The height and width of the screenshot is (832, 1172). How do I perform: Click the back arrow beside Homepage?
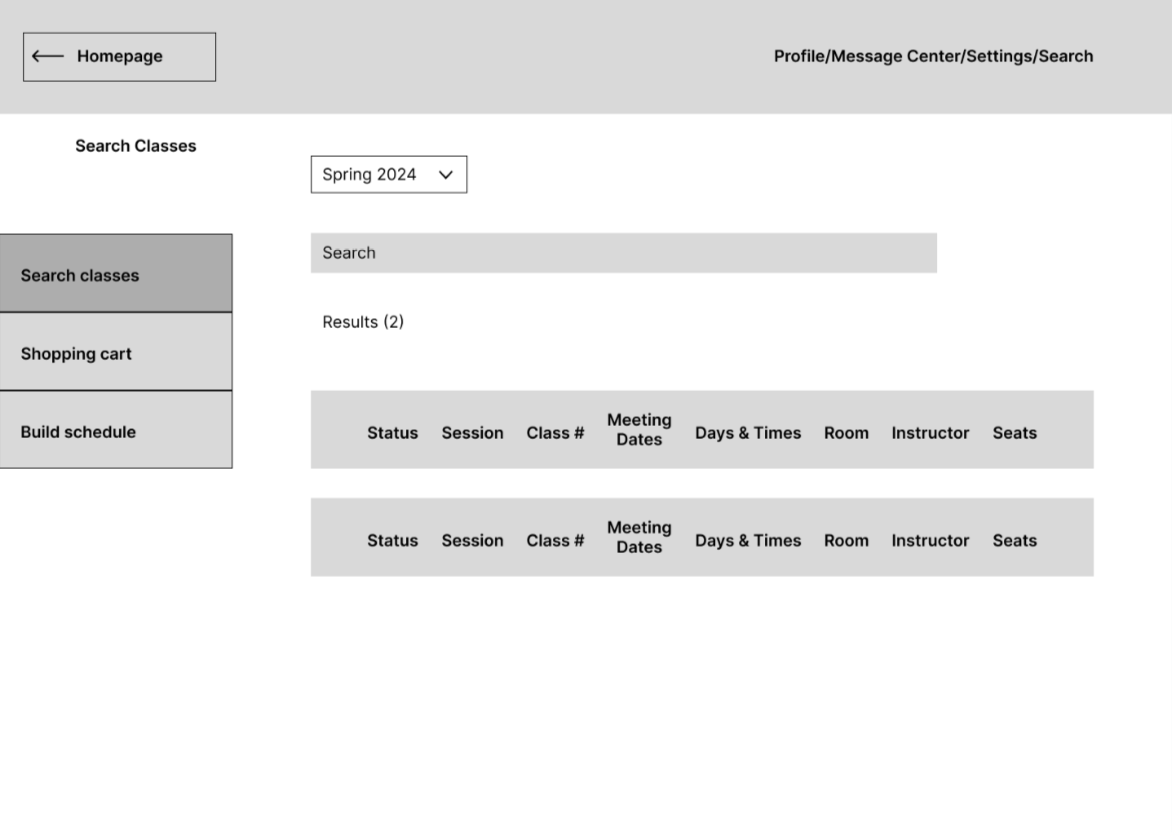click(x=48, y=56)
